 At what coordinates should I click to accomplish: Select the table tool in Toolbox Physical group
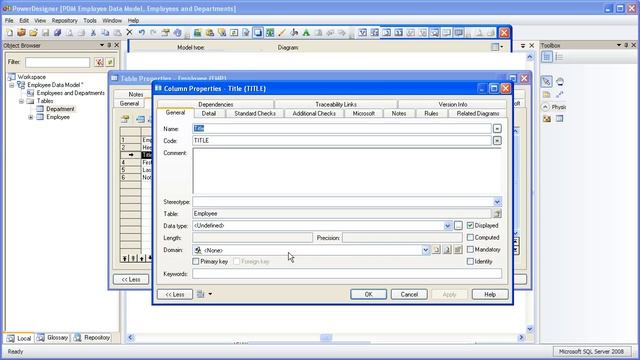[x=560, y=119]
